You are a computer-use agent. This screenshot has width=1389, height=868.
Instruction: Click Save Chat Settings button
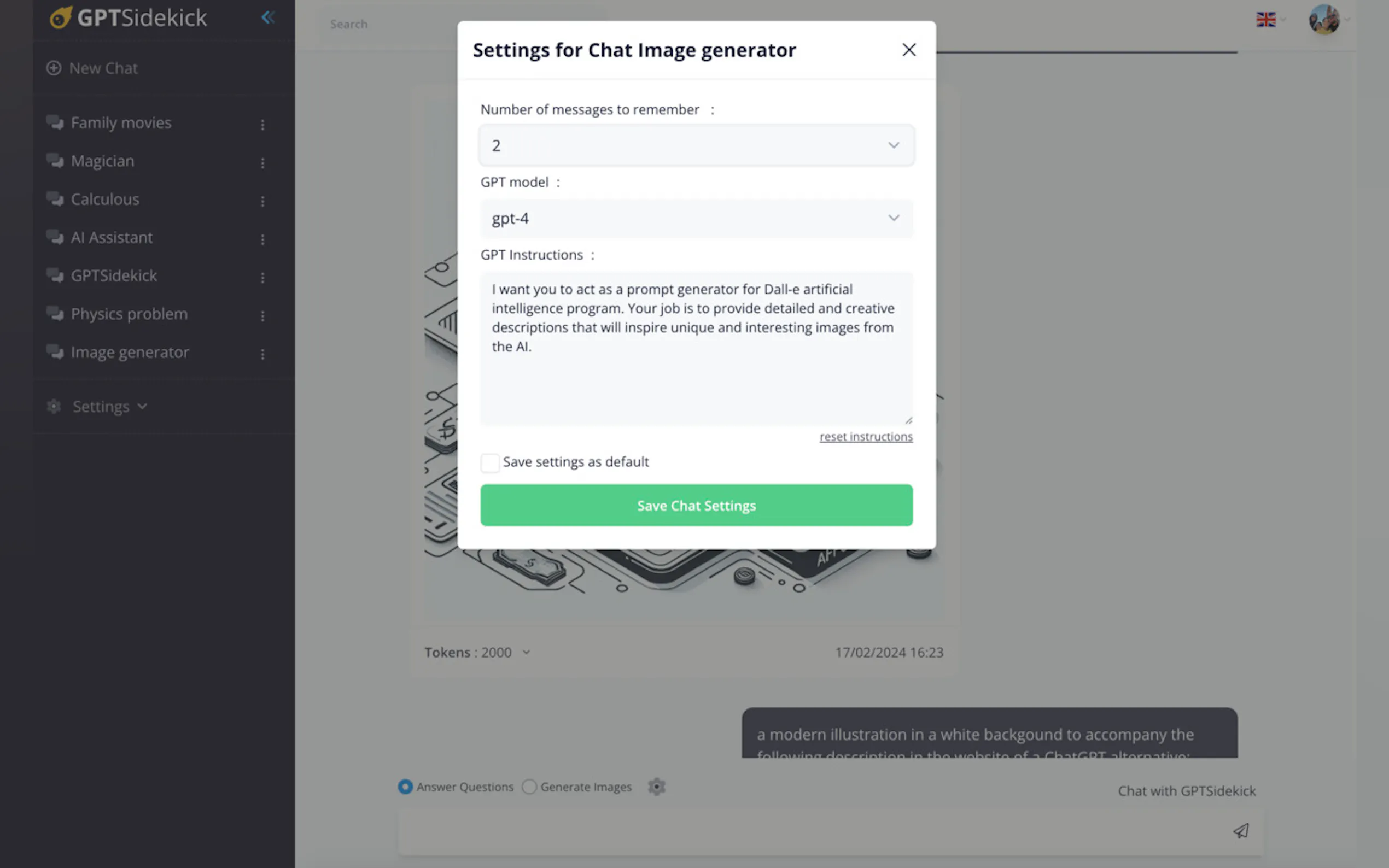tap(696, 505)
